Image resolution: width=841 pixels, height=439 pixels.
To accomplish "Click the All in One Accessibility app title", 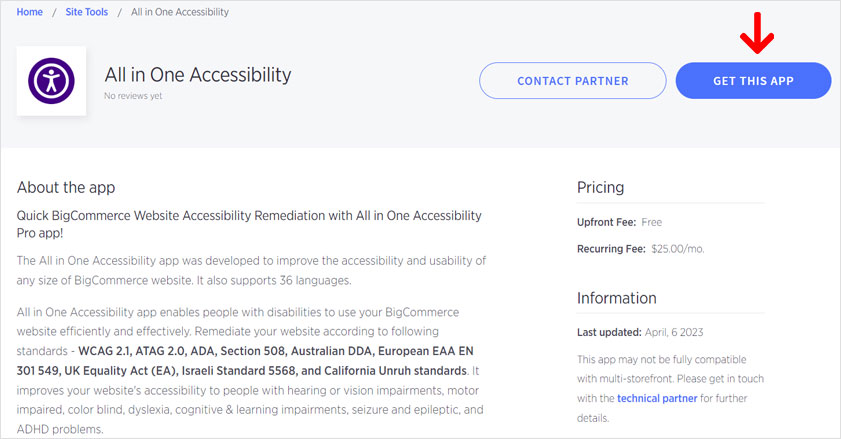I will coord(198,75).
